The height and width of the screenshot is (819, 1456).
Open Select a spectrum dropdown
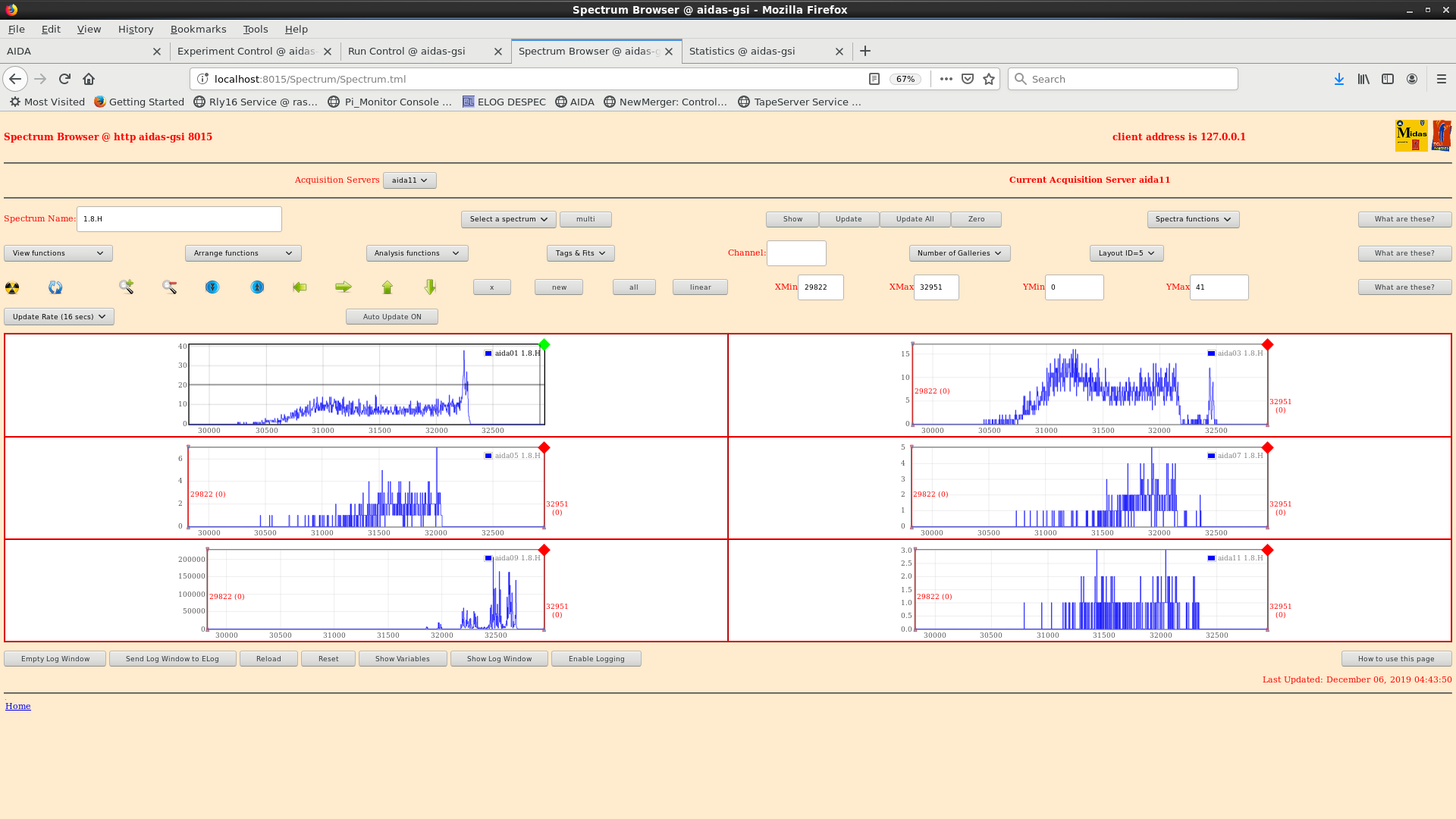pos(508,219)
